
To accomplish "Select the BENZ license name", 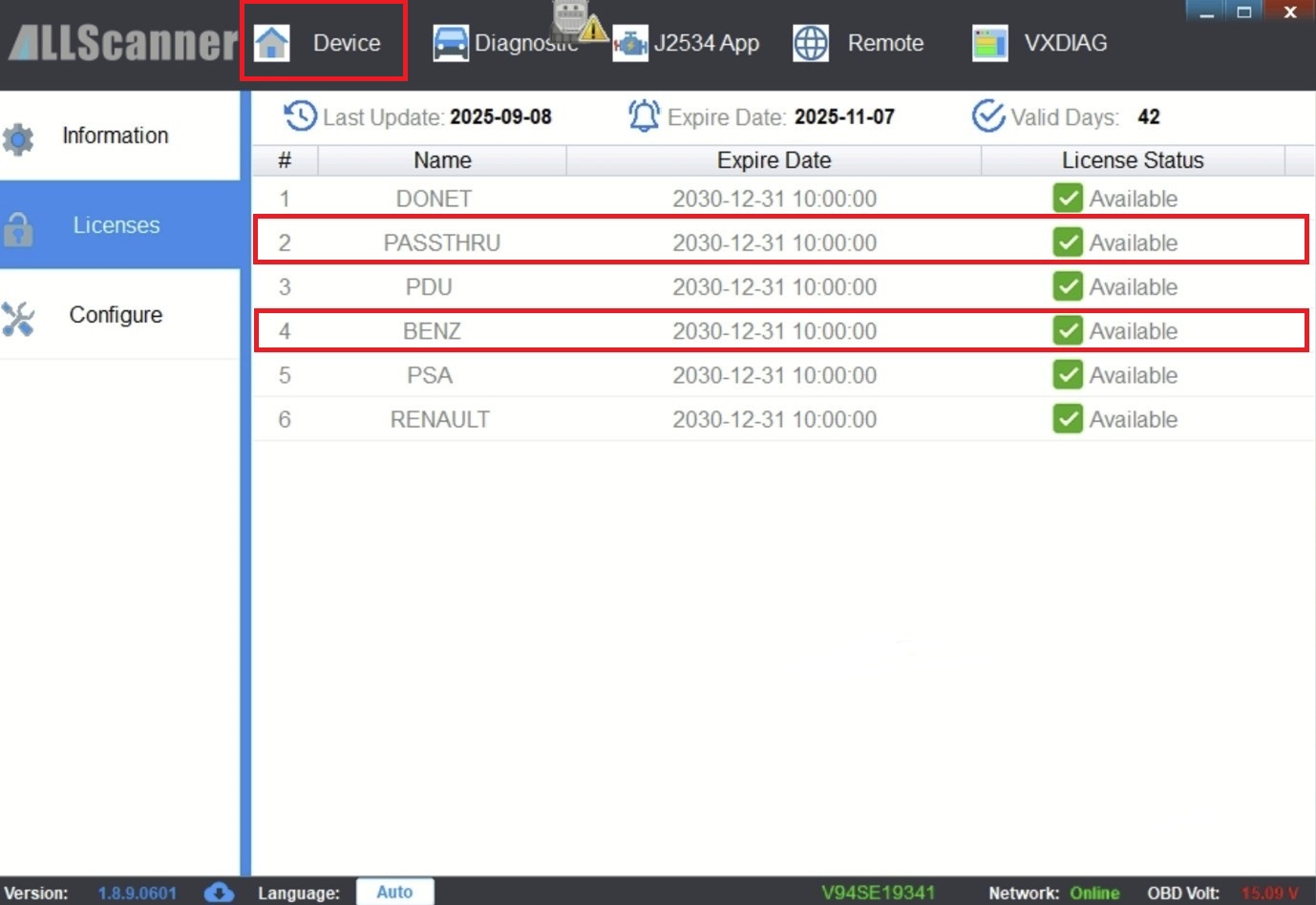I will (432, 330).
